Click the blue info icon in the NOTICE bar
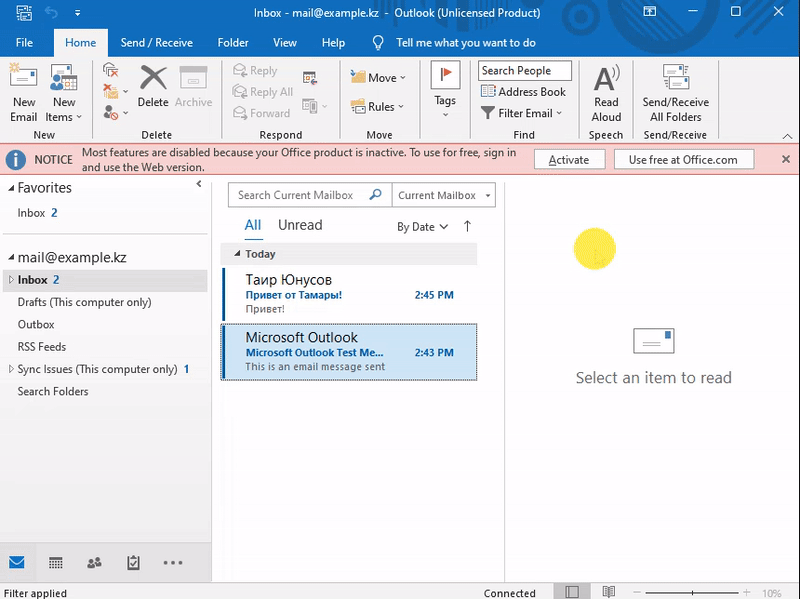Image resolution: width=800 pixels, height=599 pixels. [16, 160]
